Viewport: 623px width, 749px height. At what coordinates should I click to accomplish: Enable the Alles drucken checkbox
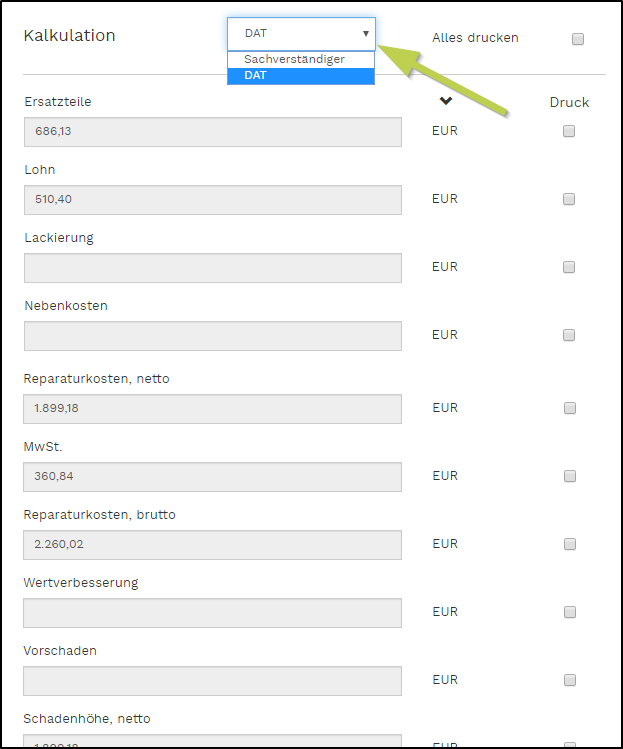tap(577, 39)
